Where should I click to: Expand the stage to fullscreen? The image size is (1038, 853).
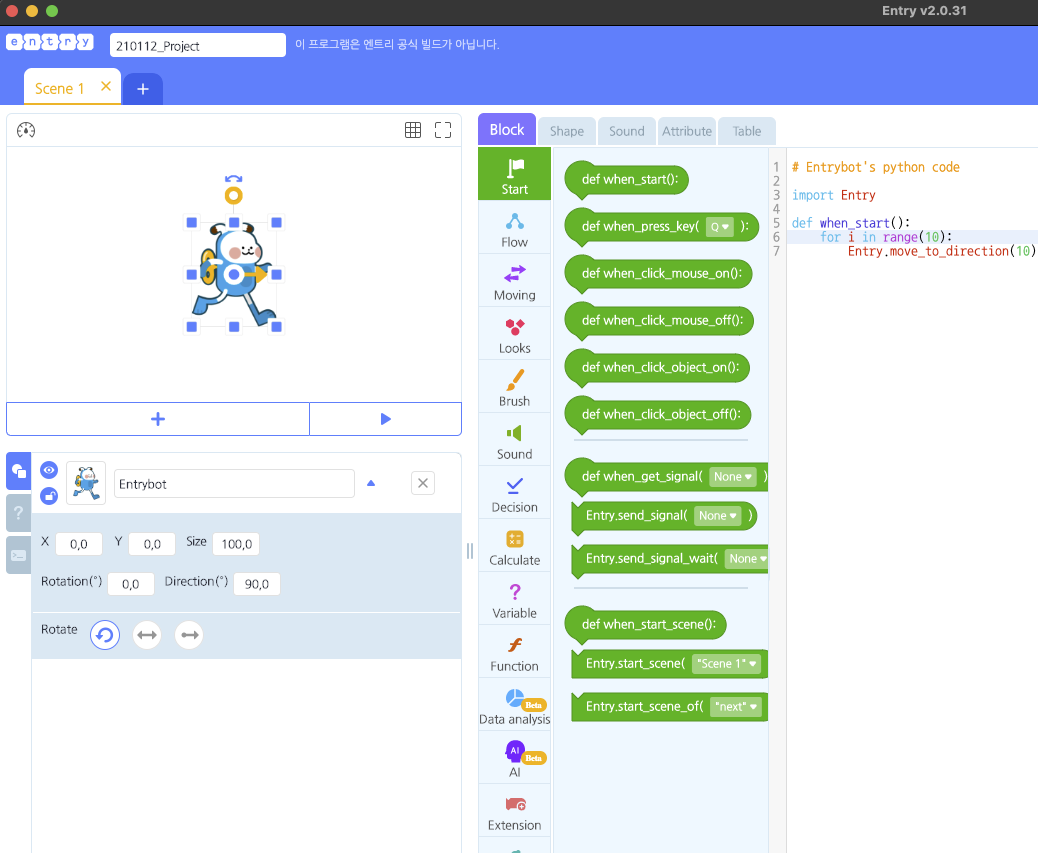tap(443, 130)
